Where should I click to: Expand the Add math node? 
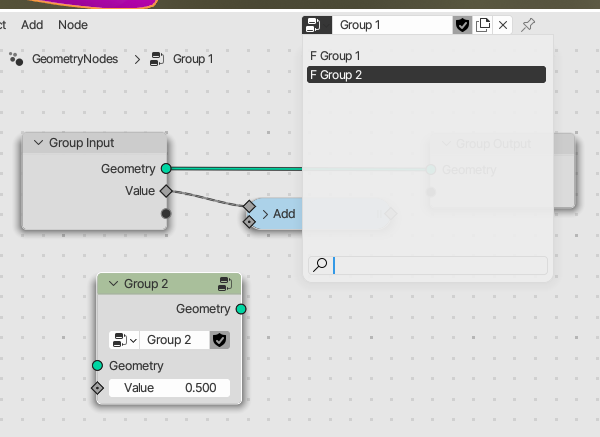click(x=265, y=214)
